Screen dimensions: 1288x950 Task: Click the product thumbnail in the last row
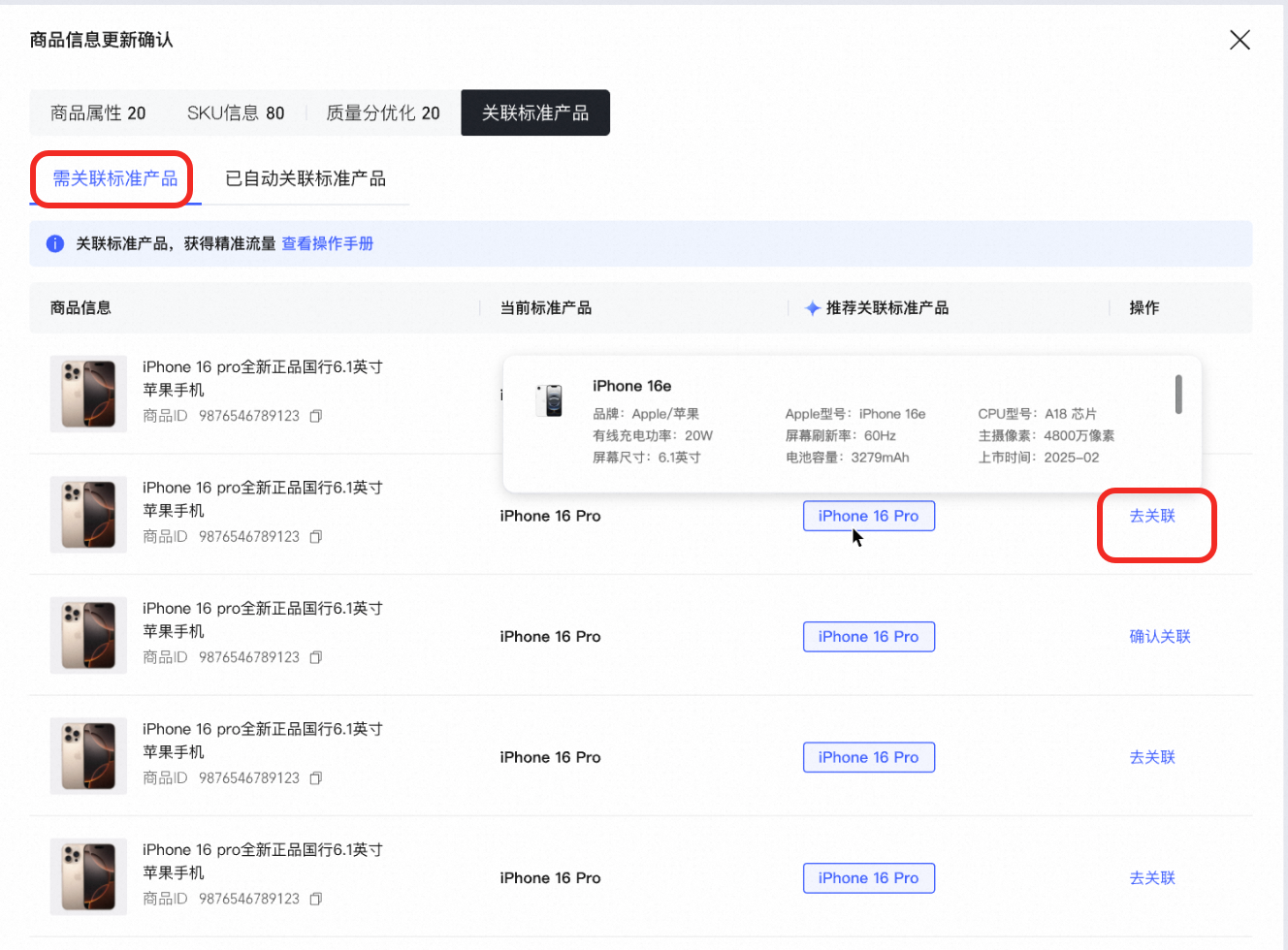(x=88, y=877)
